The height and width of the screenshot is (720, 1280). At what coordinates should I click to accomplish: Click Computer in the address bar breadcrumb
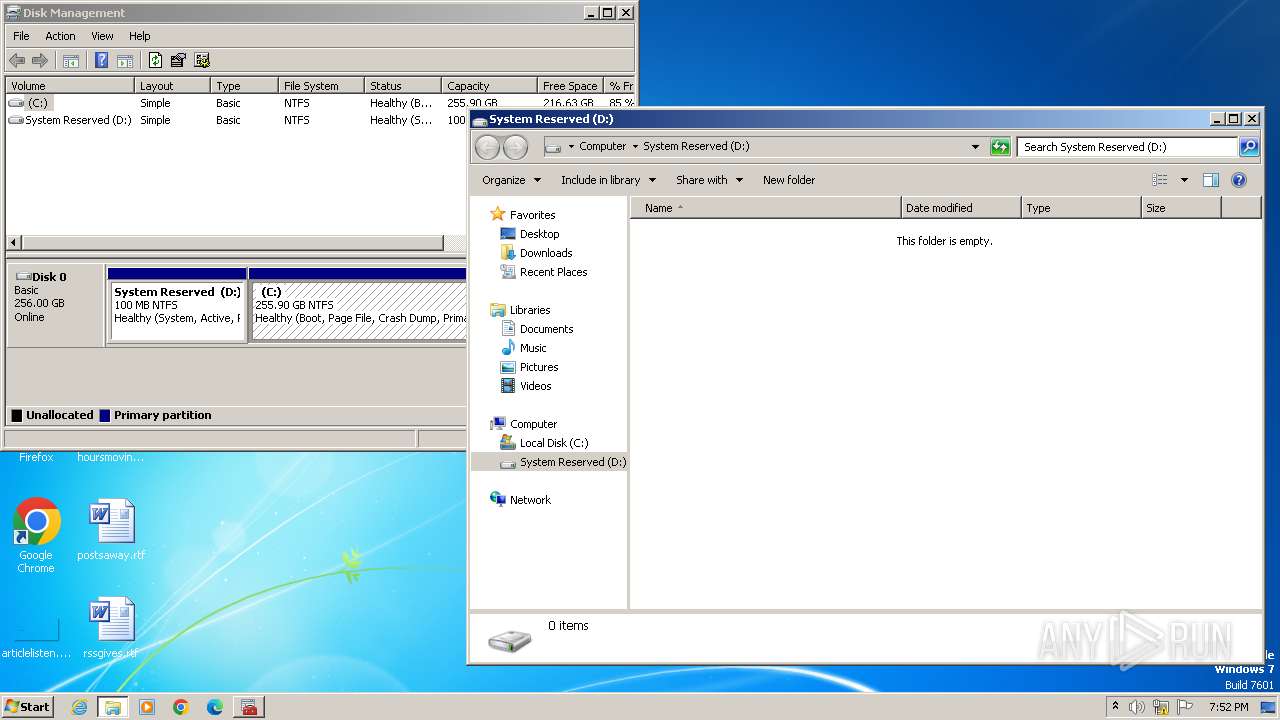point(603,147)
